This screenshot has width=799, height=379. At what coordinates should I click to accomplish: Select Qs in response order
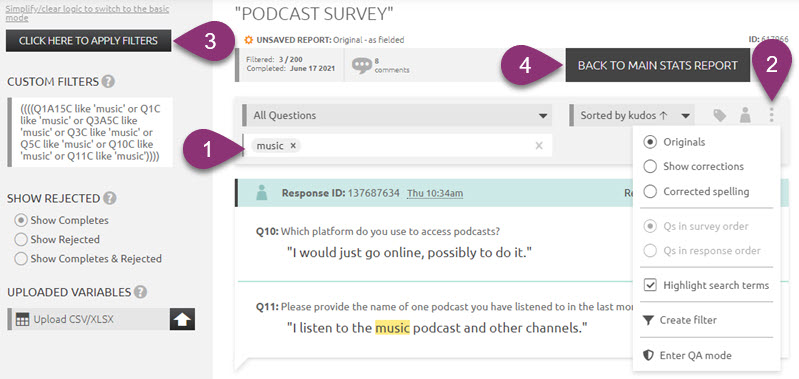pos(650,251)
